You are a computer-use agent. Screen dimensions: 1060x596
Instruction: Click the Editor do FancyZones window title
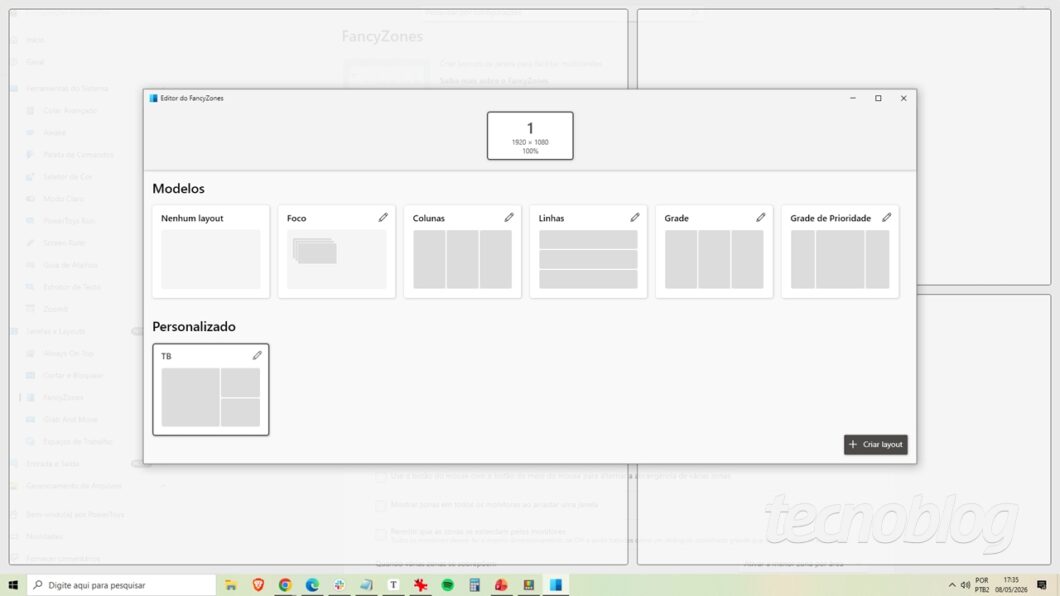(192, 98)
